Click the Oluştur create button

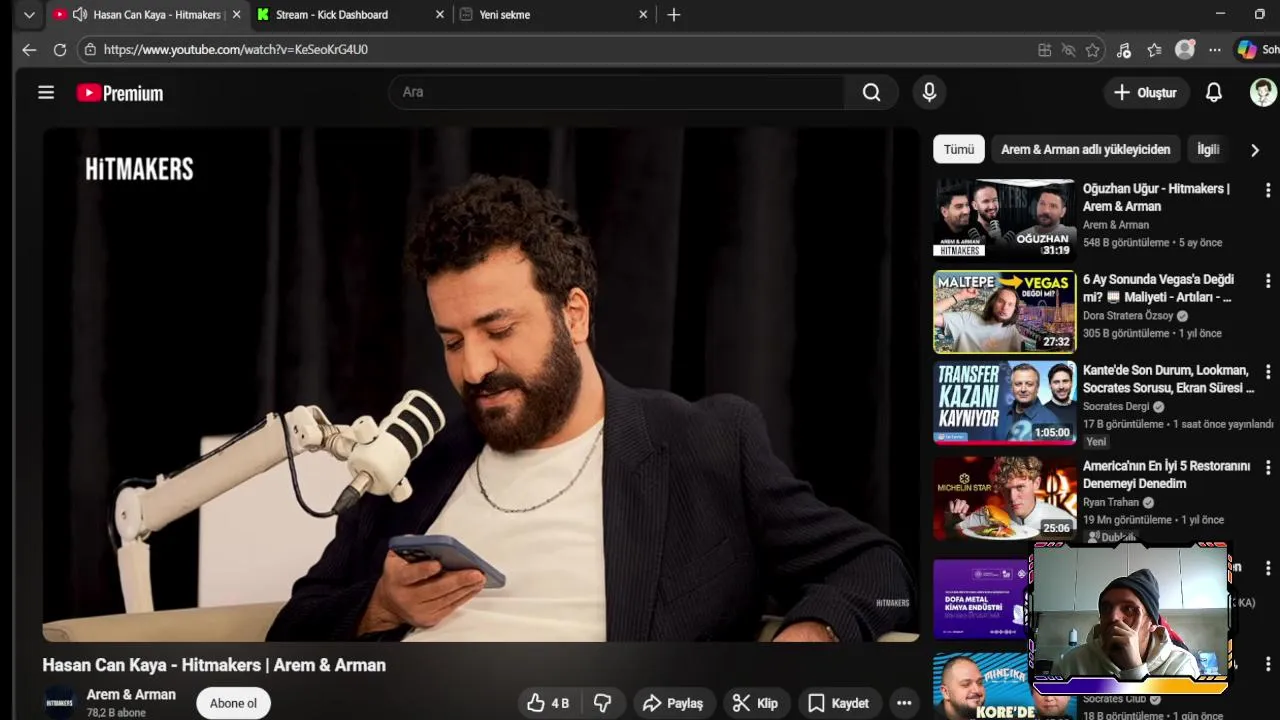click(1146, 92)
